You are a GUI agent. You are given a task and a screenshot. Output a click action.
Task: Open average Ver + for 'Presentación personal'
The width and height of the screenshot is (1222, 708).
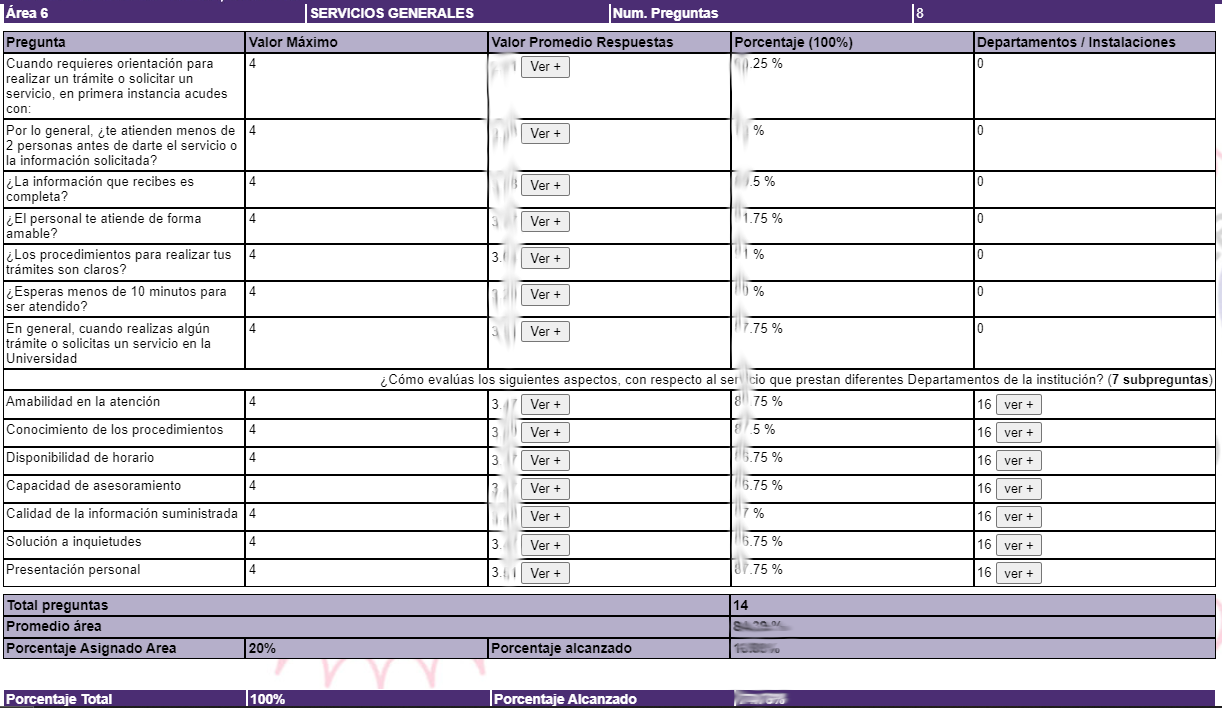545,573
